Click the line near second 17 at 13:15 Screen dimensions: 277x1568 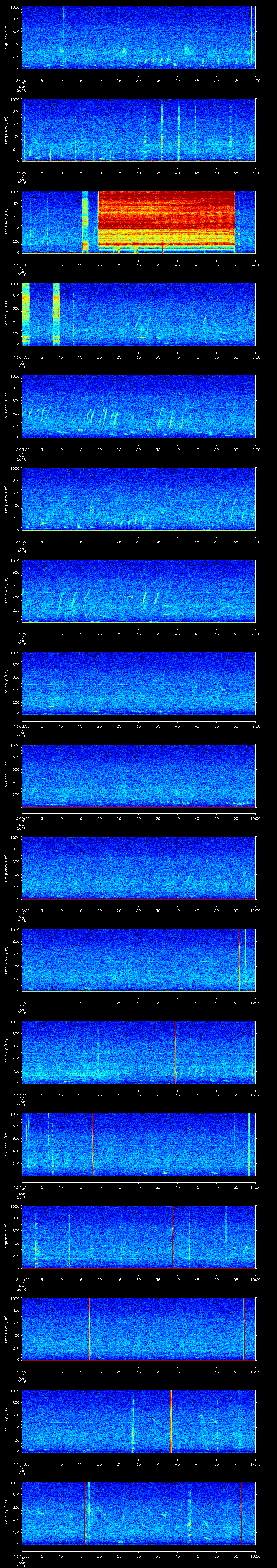90,1329
